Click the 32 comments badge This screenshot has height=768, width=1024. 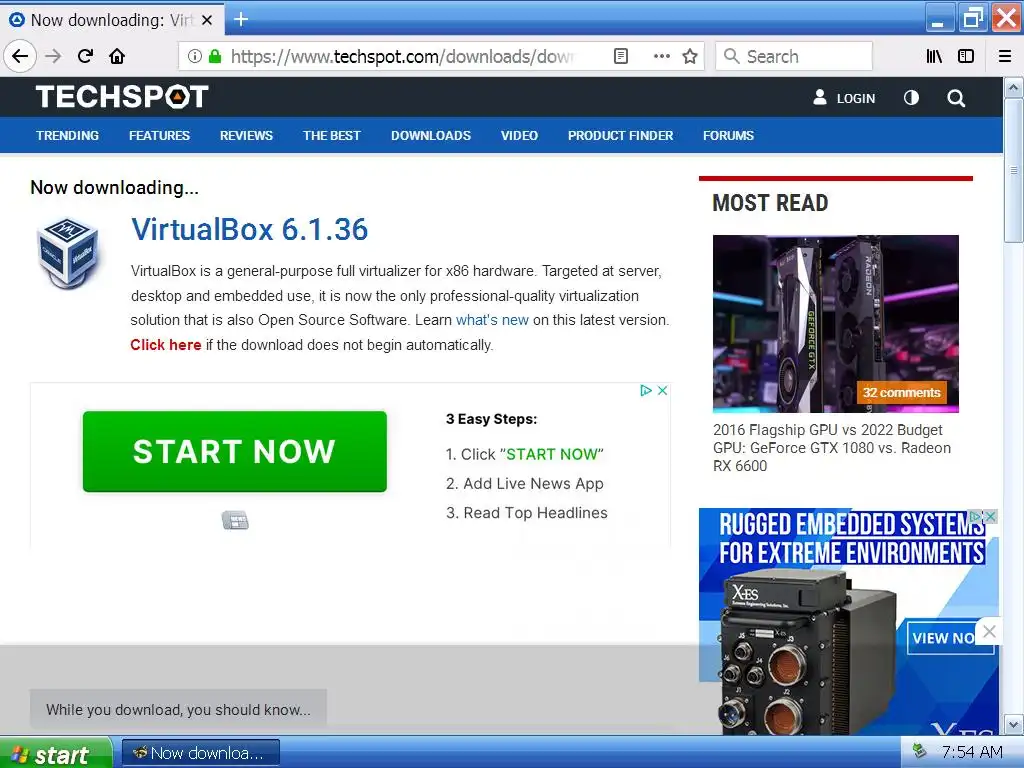click(901, 392)
